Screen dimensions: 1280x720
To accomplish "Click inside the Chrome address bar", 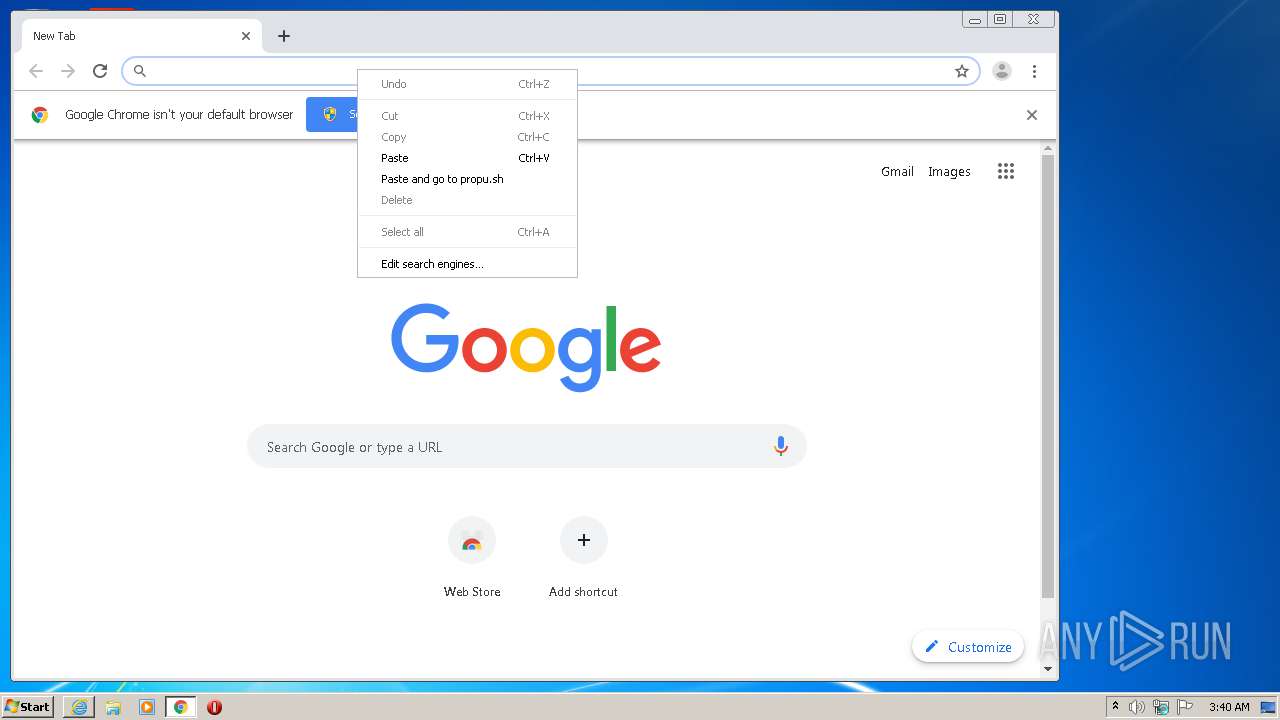I will click(551, 71).
